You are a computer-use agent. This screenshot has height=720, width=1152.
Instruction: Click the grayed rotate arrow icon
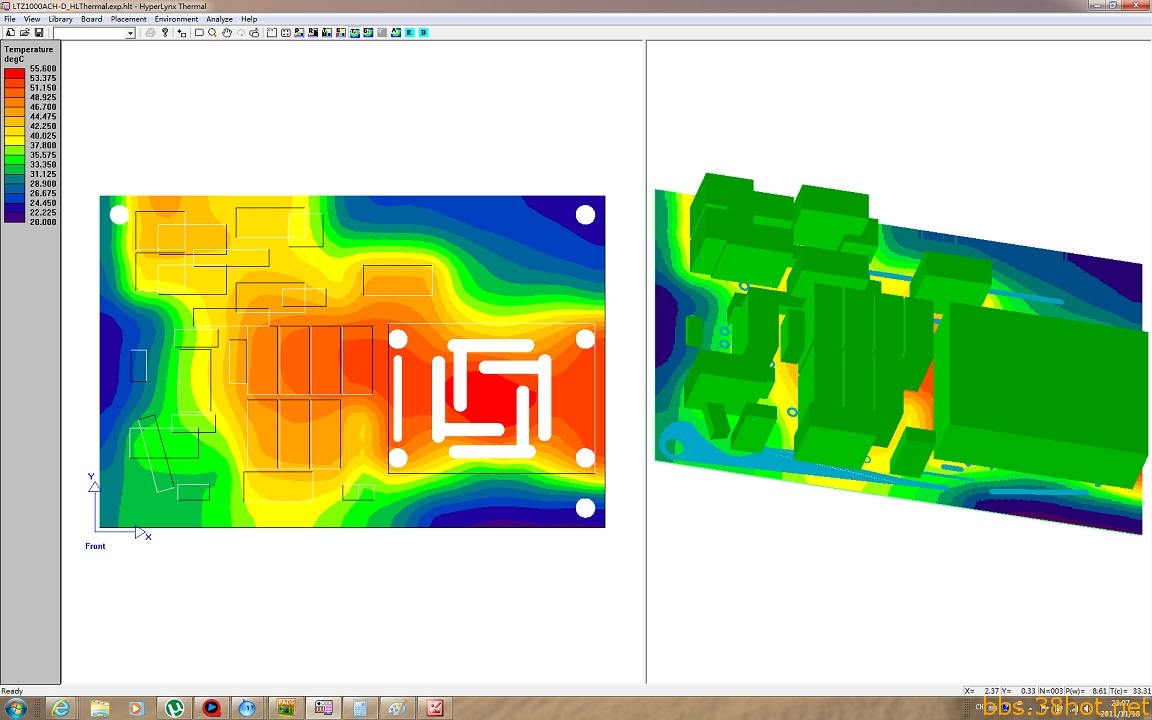(240, 32)
